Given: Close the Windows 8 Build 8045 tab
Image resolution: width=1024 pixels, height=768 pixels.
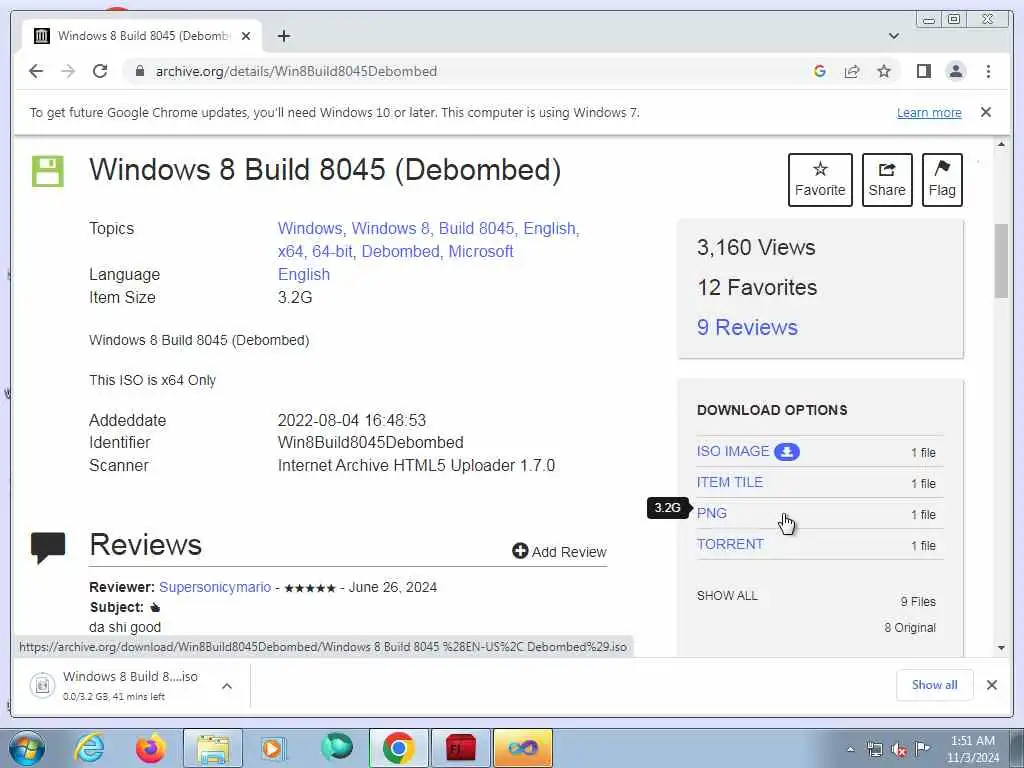Looking at the screenshot, I should [x=246, y=36].
